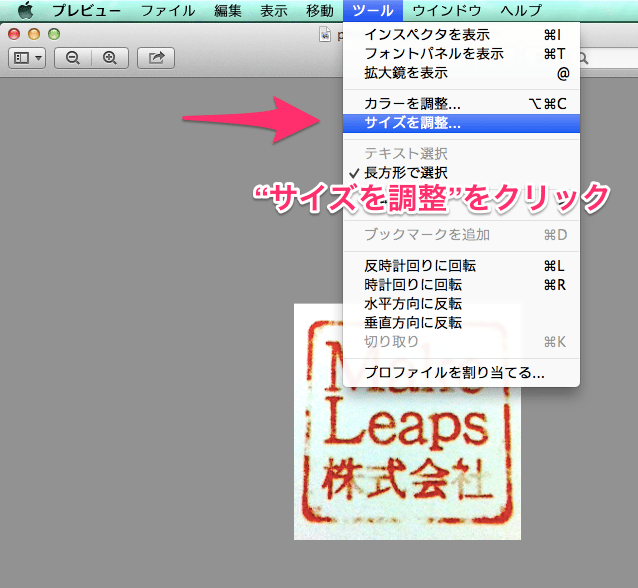Choose 水平方向に反転 from the menu
The width and height of the screenshot is (638, 588).
click(461, 304)
